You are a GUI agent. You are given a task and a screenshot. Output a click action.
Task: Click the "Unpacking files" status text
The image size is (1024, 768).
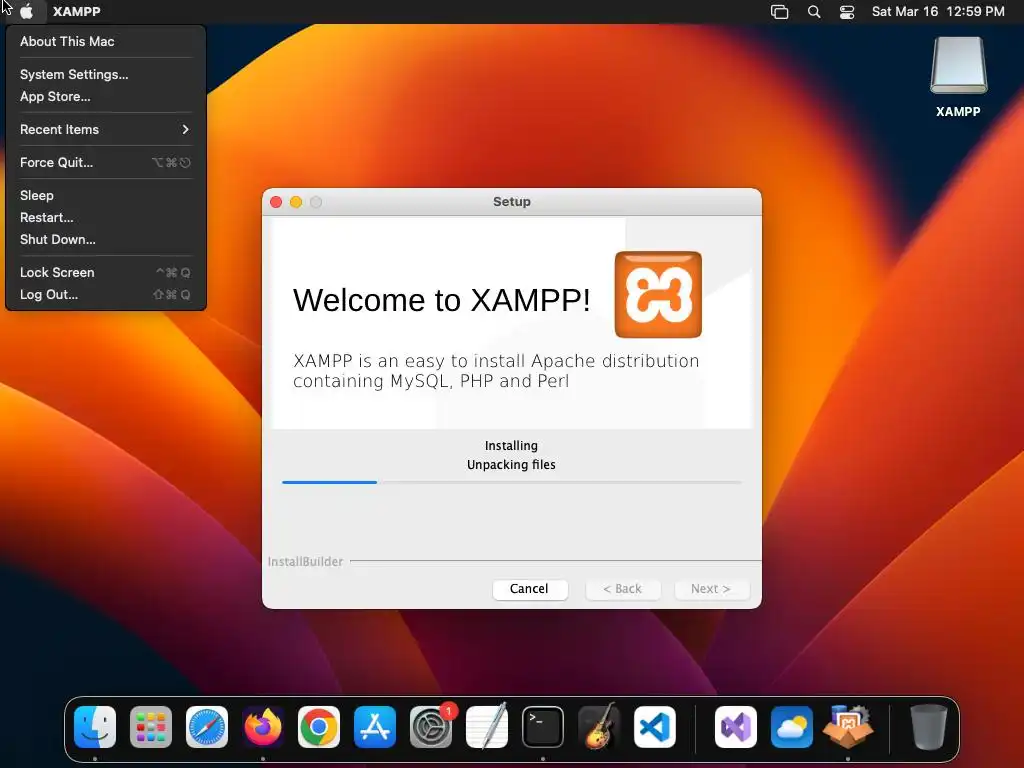pyautogui.click(x=511, y=464)
